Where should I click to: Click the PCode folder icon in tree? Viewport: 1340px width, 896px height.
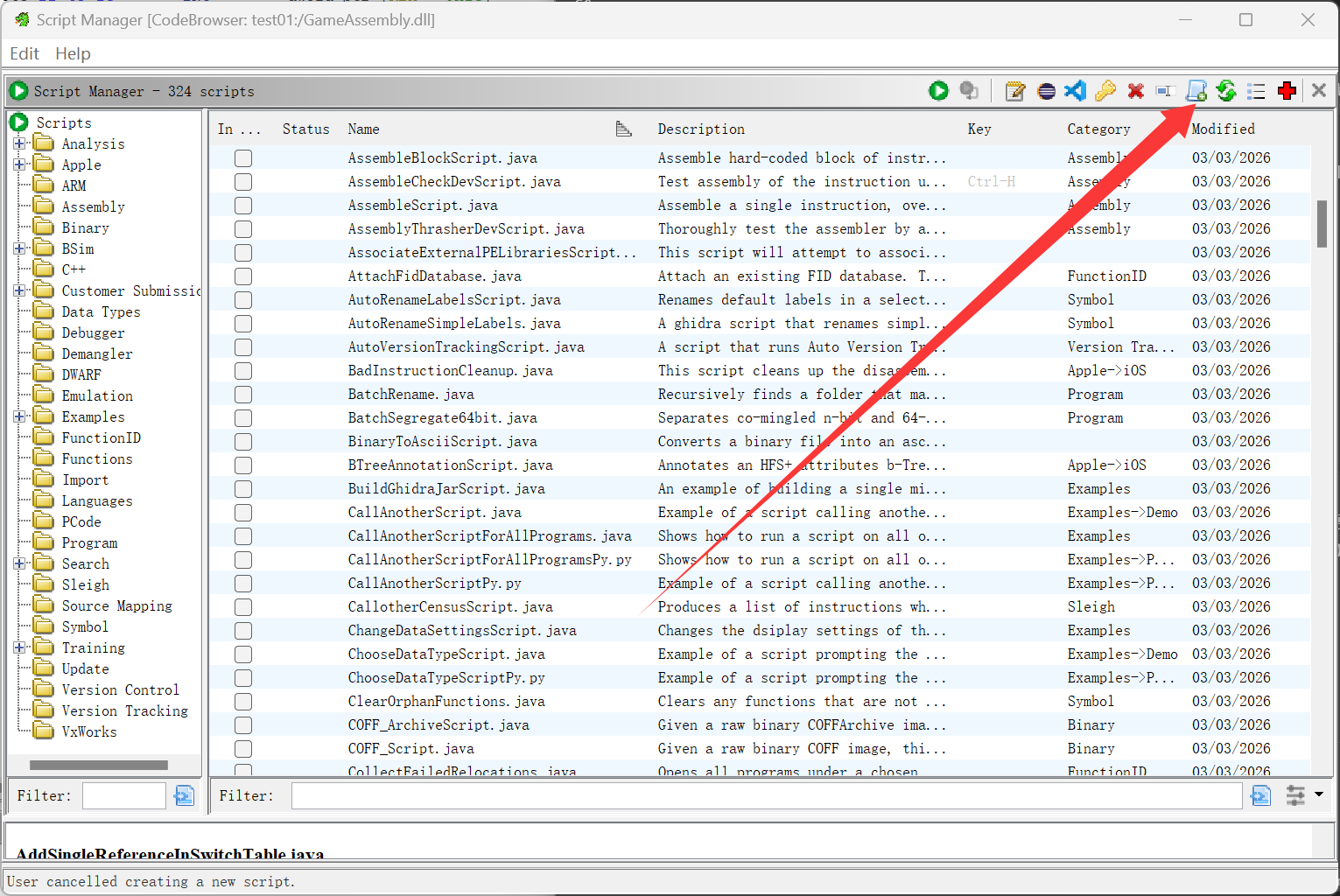(x=43, y=521)
